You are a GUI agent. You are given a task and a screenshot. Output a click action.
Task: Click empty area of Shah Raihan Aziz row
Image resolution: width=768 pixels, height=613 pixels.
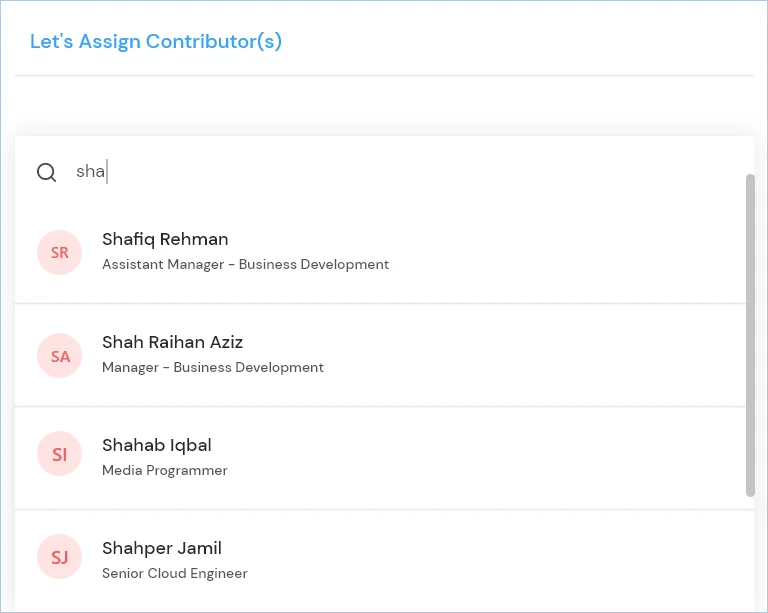(x=539, y=355)
